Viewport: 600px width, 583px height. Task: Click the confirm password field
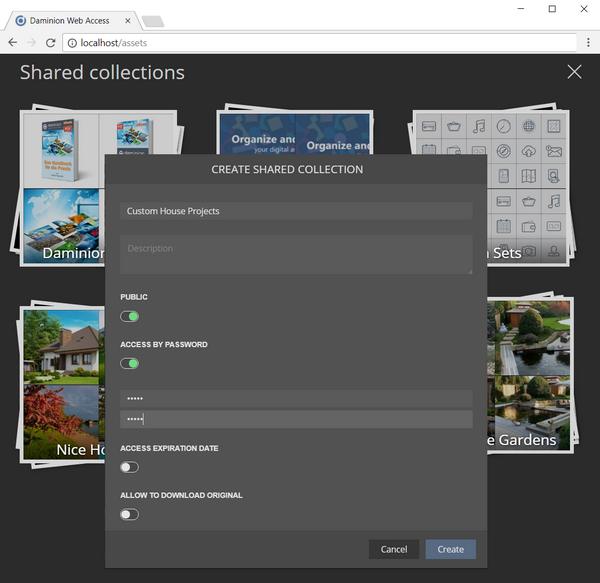[296, 419]
